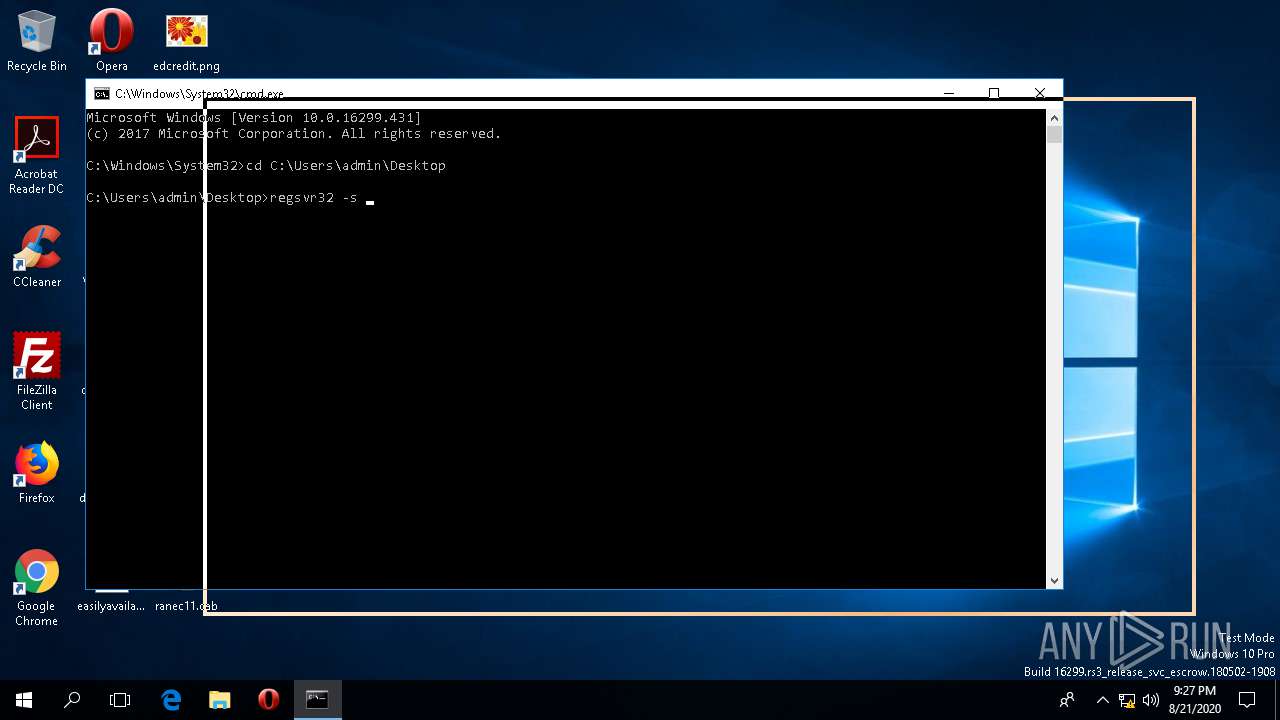1280x720 pixels.
Task: Open taskbar Search magnifier
Action: [x=72, y=700]
